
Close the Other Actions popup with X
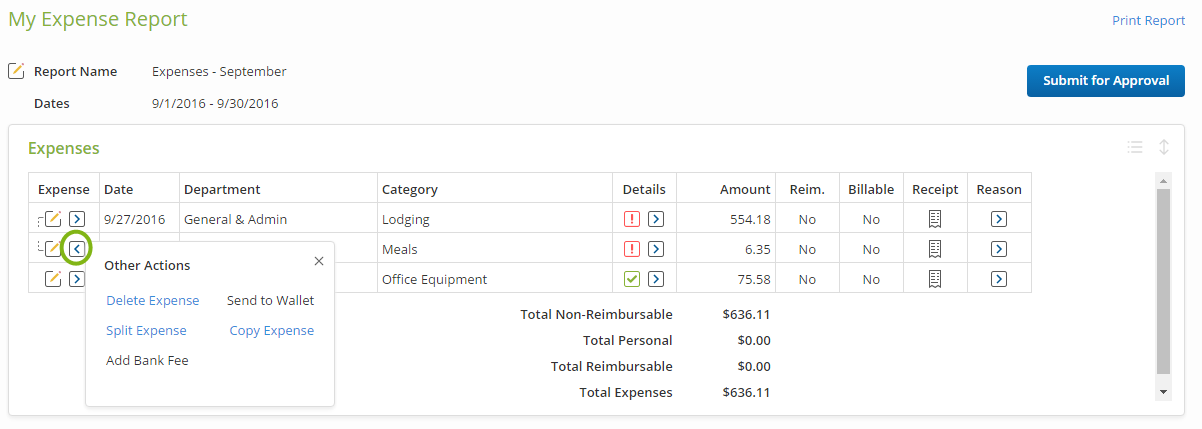coord(319,261)
